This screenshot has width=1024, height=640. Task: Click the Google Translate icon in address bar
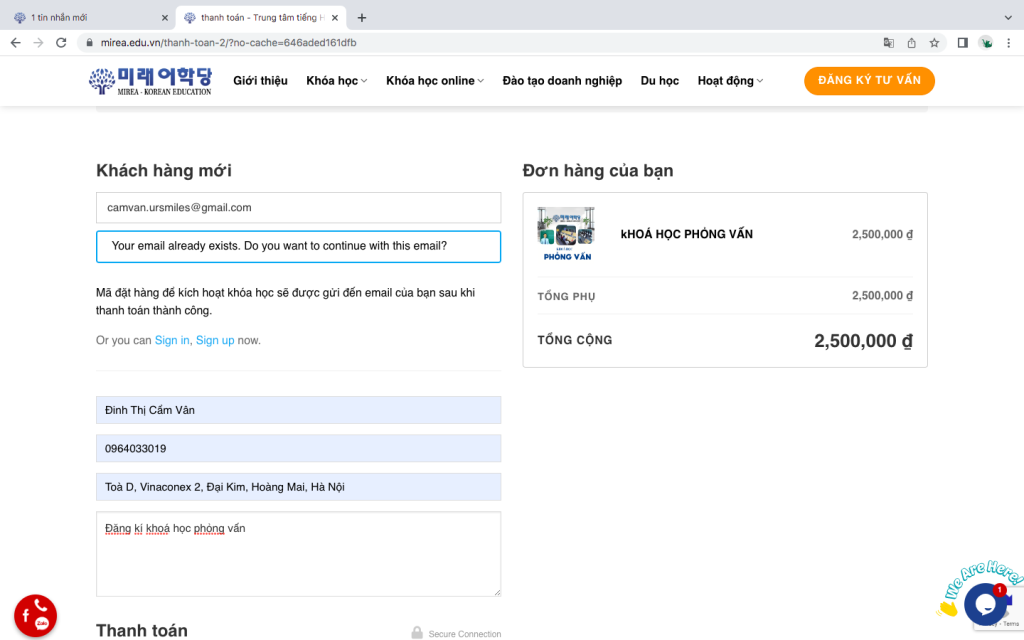[888, 43]
